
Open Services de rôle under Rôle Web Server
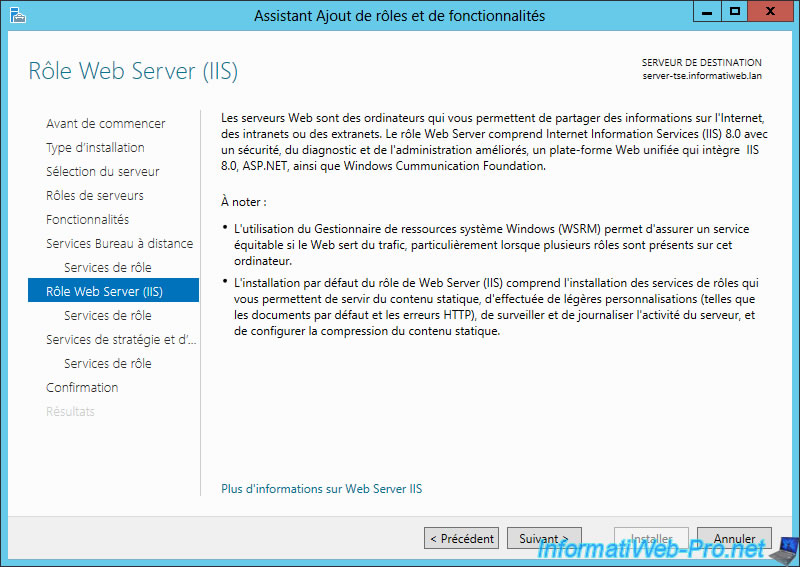click(108, 315)
